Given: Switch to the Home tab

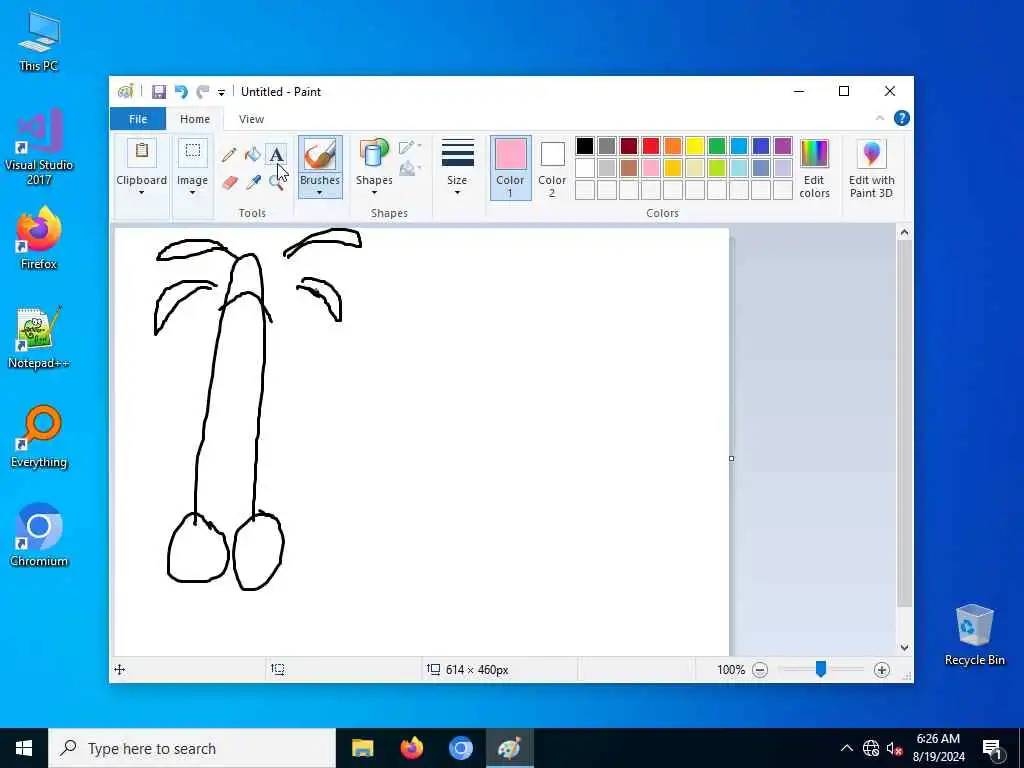Looking at the screenshot, I should [x=195, y=119].
